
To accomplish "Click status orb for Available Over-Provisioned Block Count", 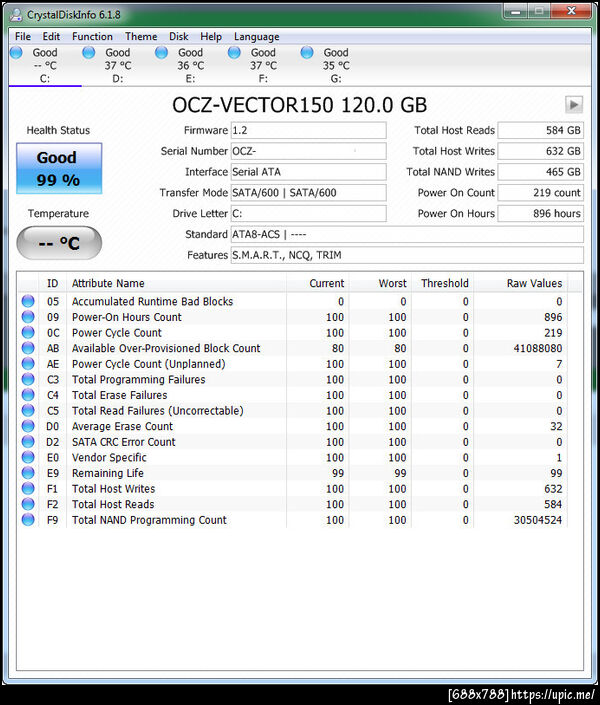I will point(28,348).
